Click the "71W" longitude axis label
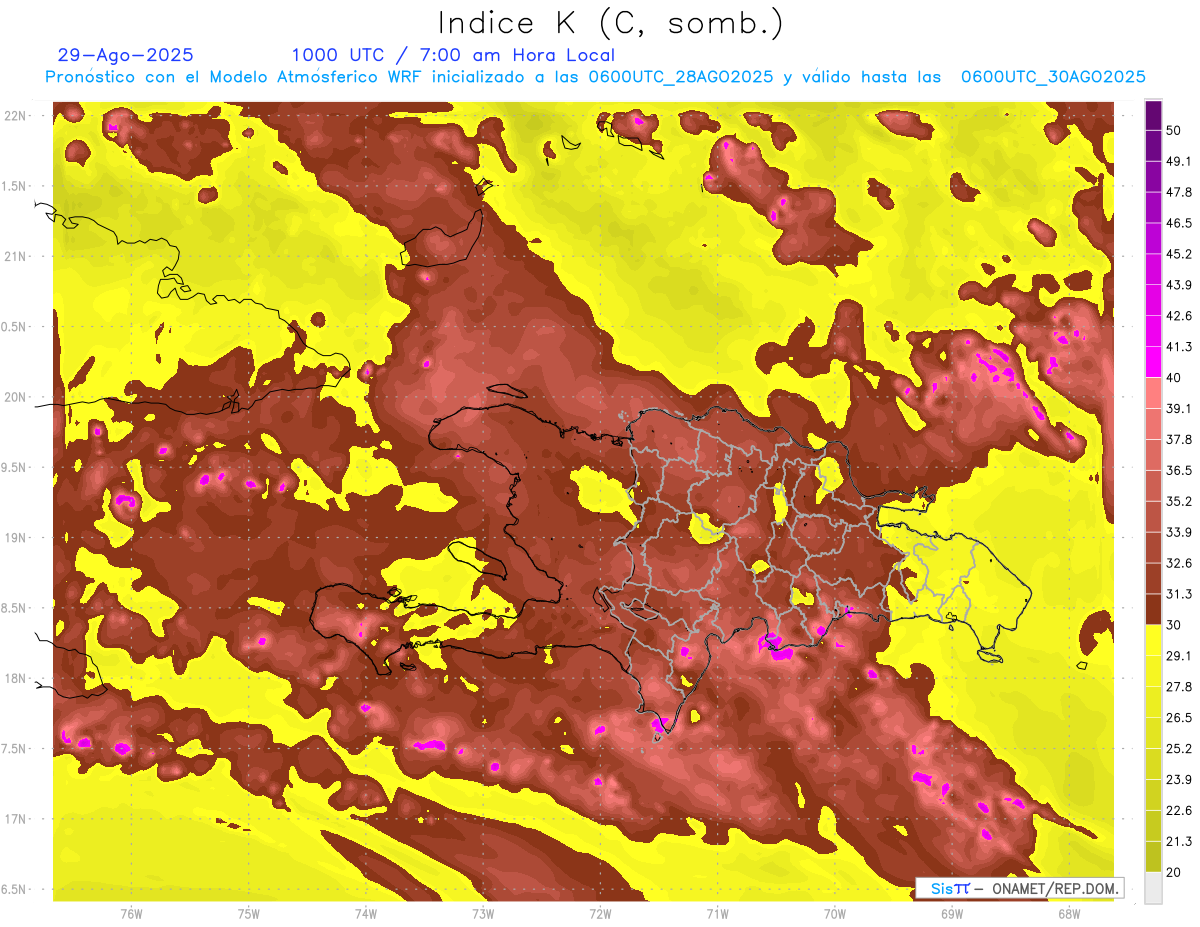This screenshot has height=927, width=1200. [717, 914]
